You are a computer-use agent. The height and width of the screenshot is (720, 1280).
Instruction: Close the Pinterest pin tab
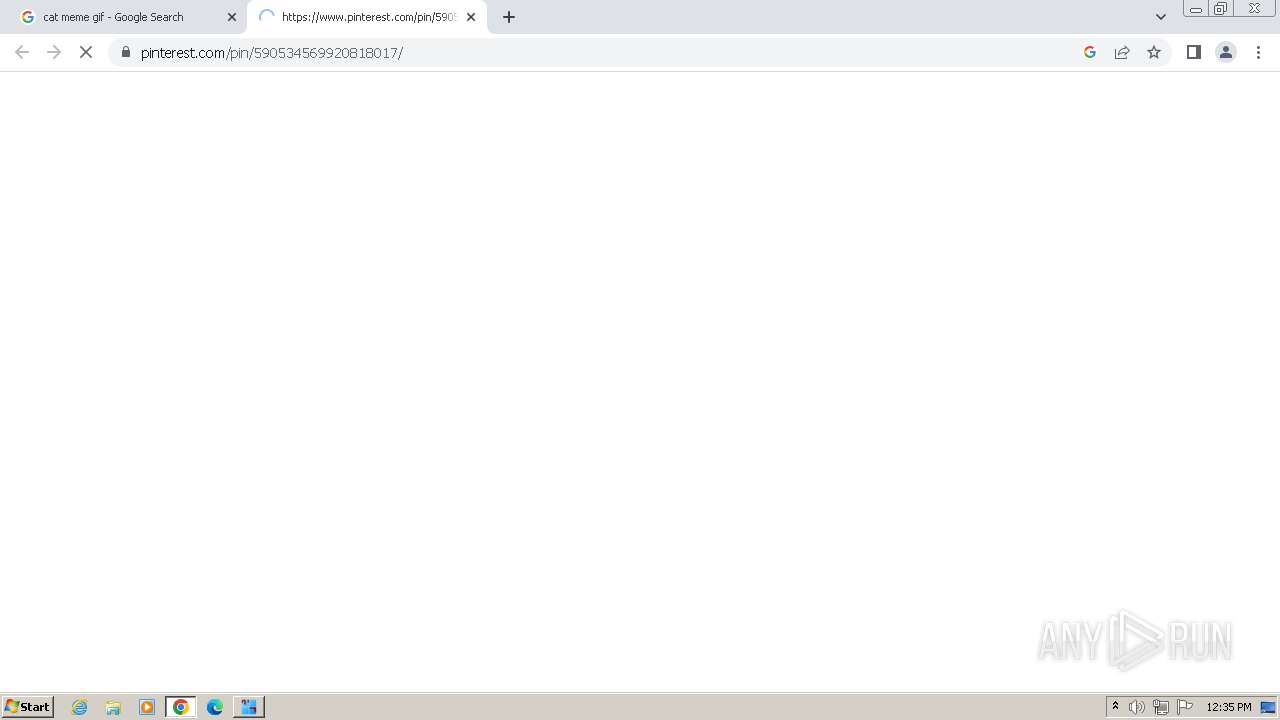[471, 17]
